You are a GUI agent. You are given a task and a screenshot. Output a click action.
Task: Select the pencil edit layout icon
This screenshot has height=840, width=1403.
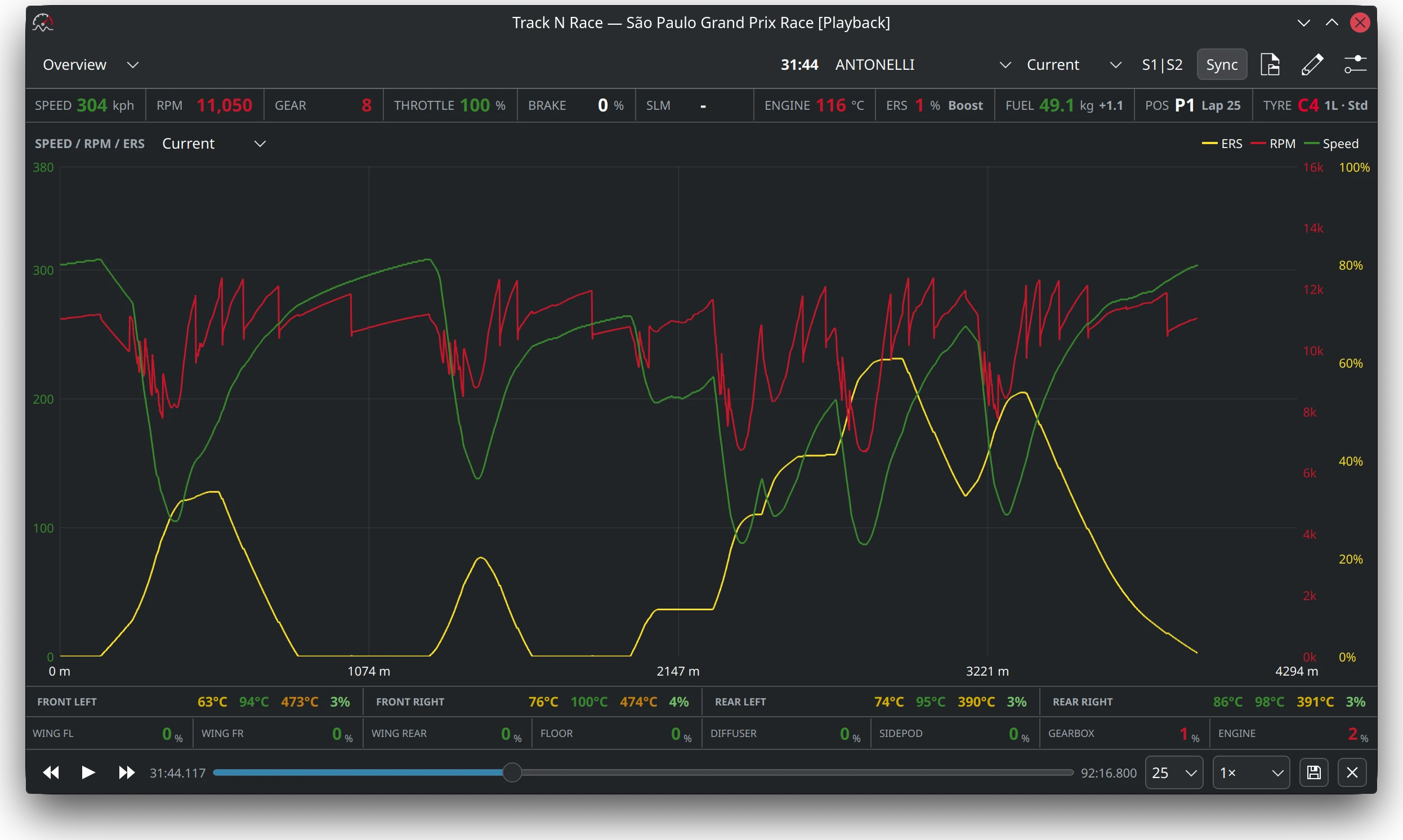[x=1312, y=65]
